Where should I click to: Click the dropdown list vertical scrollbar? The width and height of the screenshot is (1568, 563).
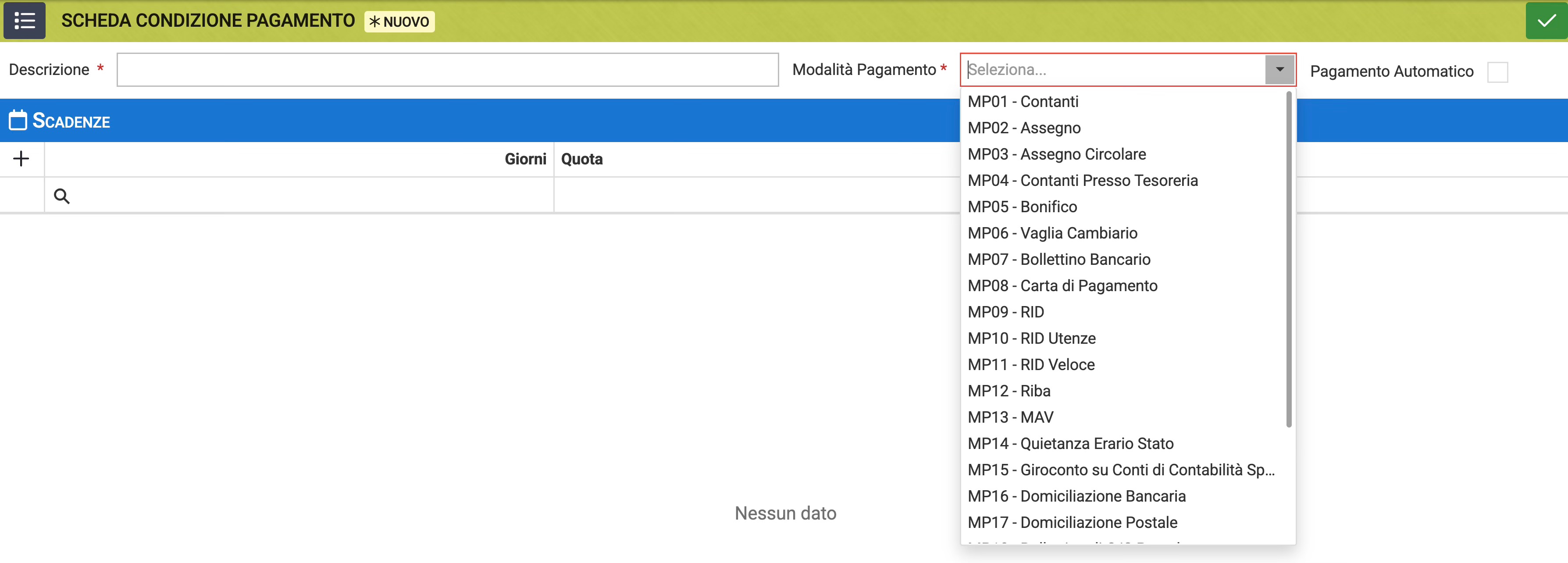(1289, 259)
